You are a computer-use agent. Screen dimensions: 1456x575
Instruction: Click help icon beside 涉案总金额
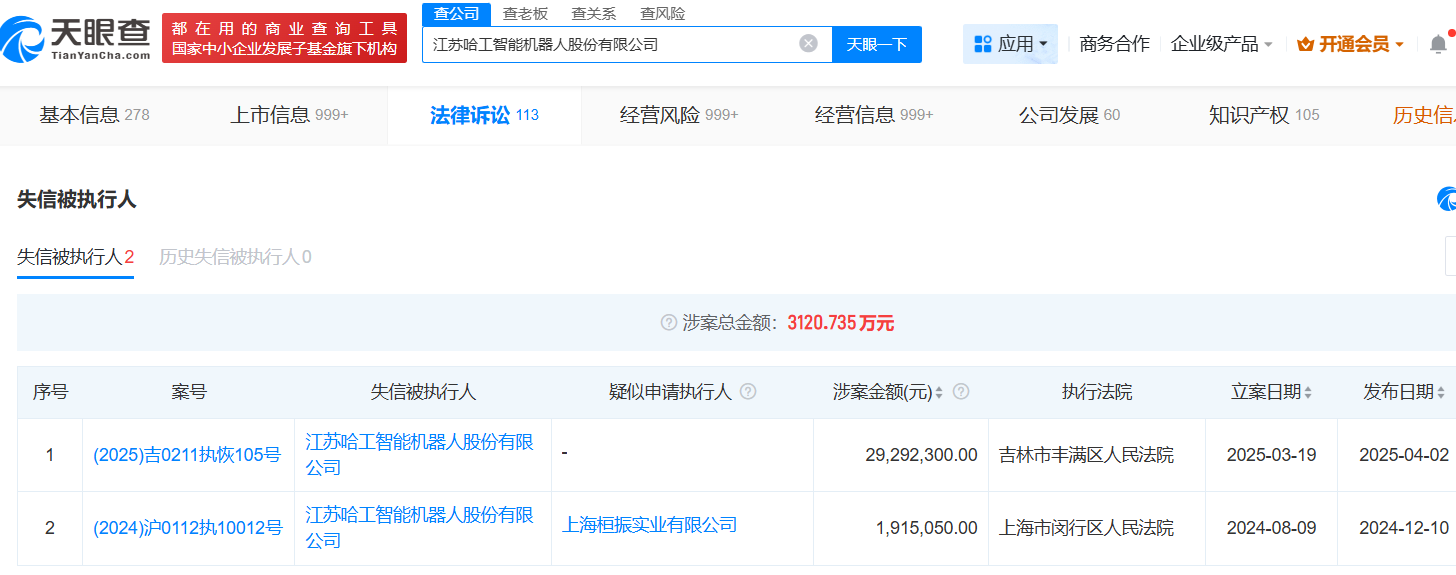coord(669,323)
